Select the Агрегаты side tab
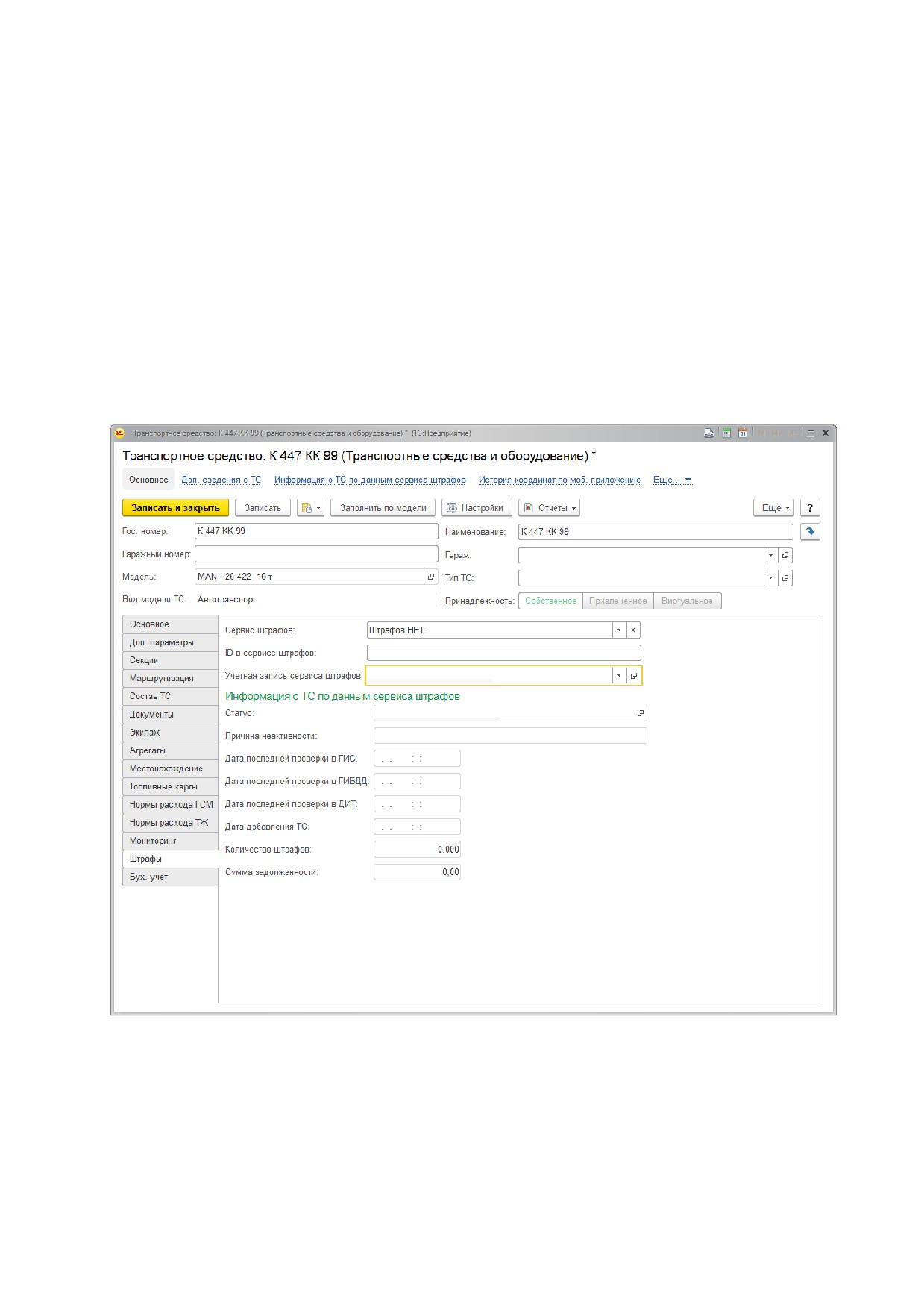This screenshot has height=1307, width=924. pyautogui.click(x=169, y=750)
